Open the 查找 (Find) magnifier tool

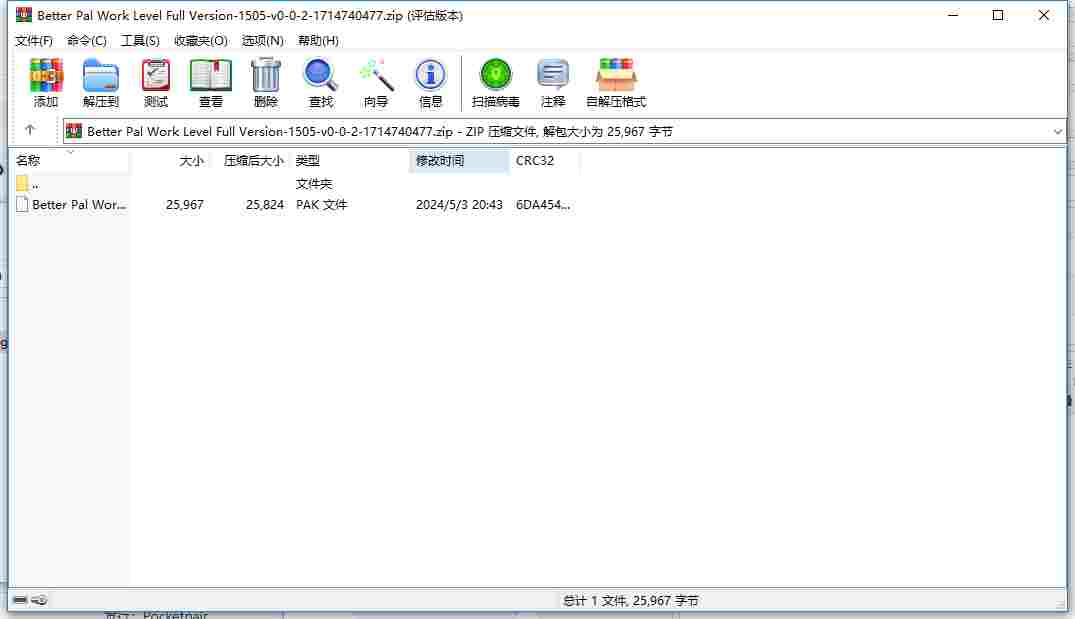(x=320, y=83)
